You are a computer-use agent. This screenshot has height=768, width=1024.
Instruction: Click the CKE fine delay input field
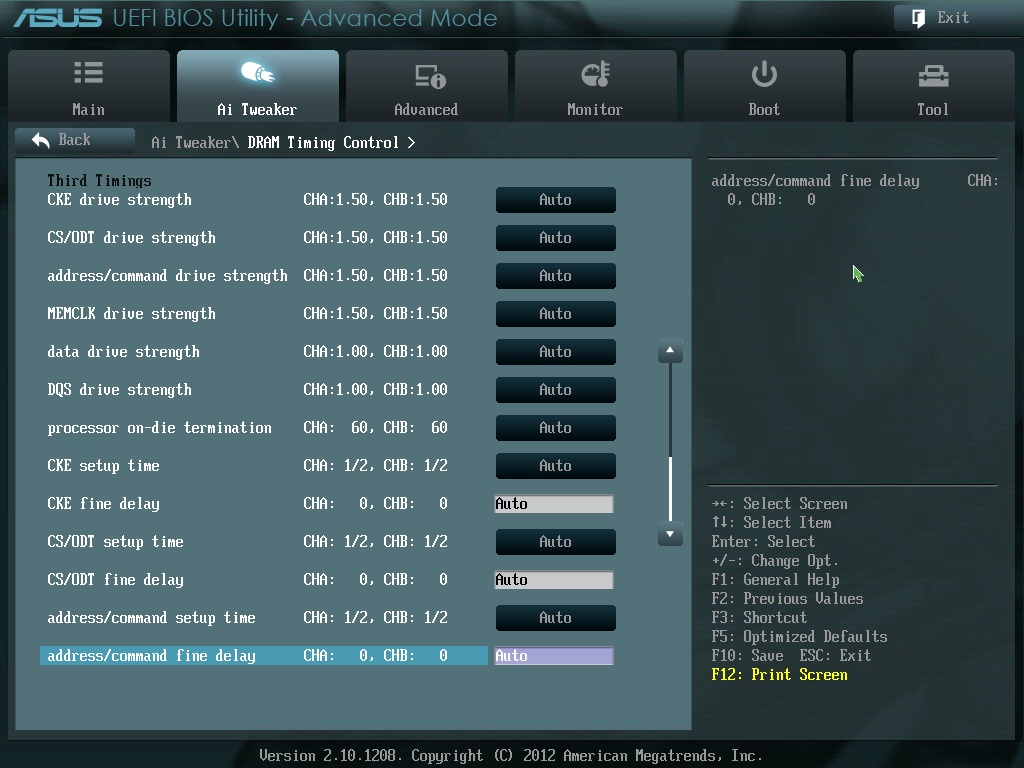554,504
